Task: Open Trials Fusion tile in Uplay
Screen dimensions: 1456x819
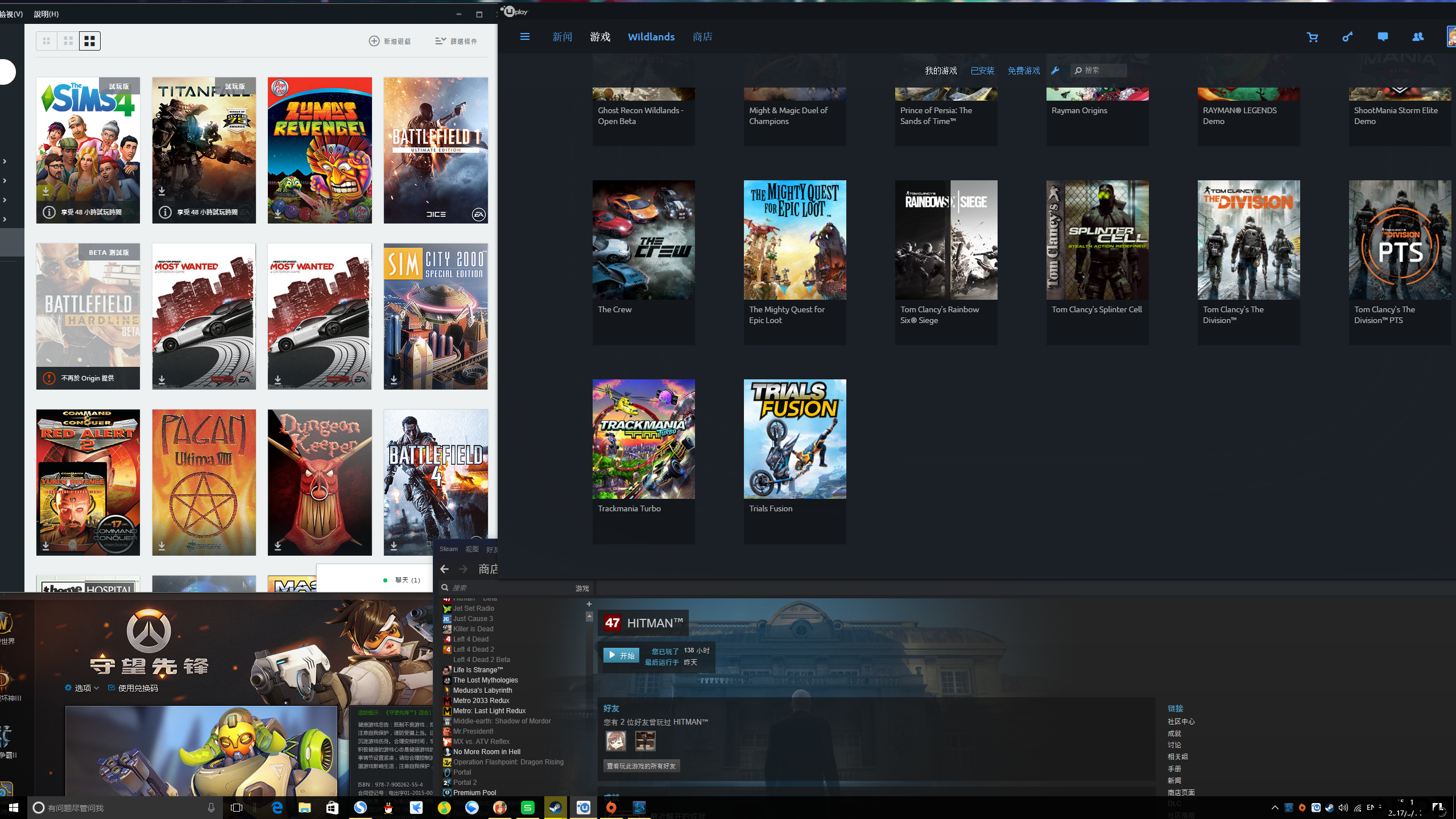Action: pyautogui.click(x=795, y=461)
